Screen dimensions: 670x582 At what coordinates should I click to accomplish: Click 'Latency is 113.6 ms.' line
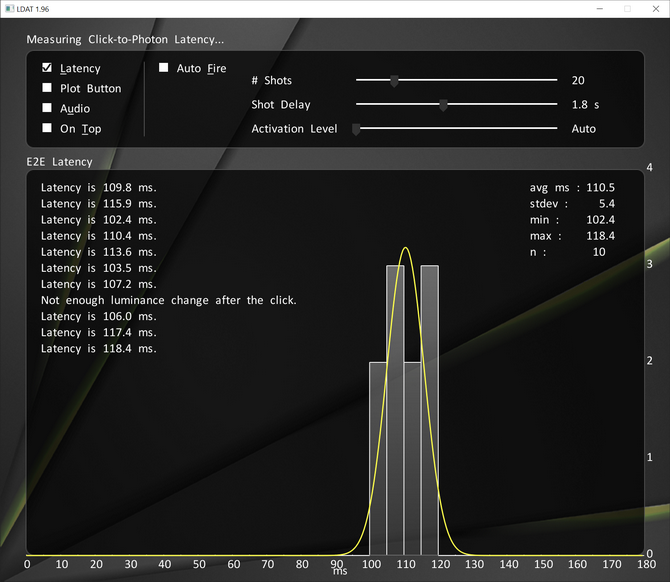point(99,252)
